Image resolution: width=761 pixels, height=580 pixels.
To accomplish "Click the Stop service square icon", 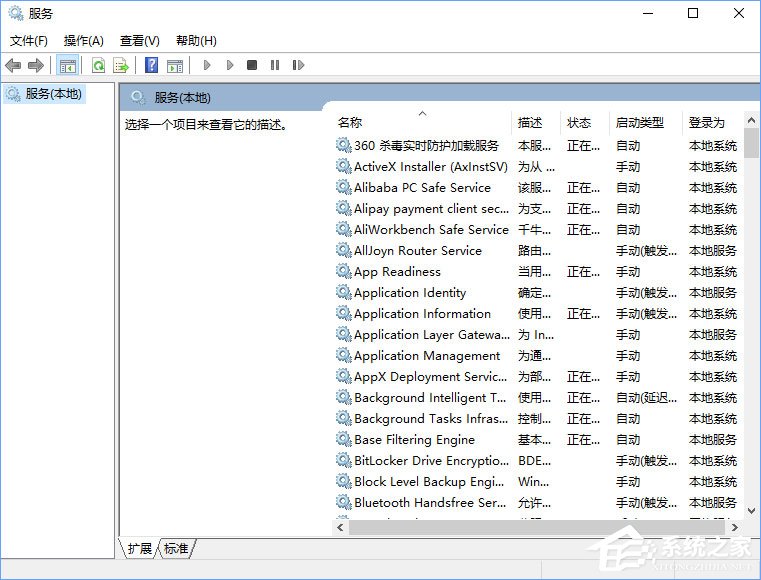I will (x=252, y=65).
